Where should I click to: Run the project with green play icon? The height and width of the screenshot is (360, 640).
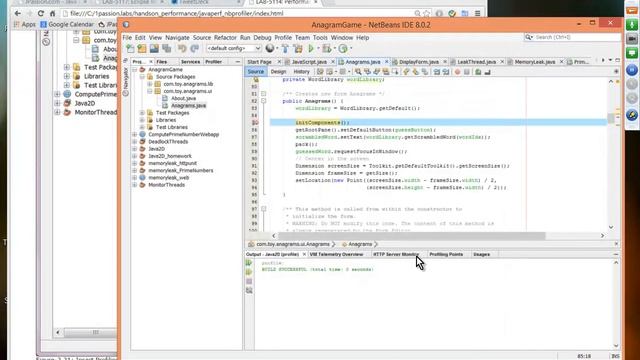(x=311, y=49)
